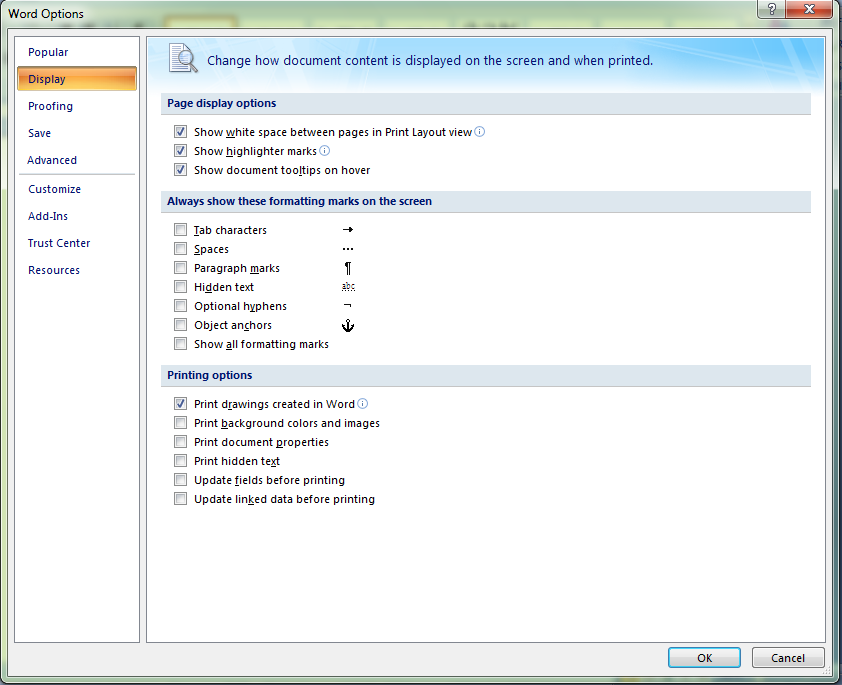Switch to Proofing options
The height and width of the screenshot is (685, 842).
click(77, 106)
